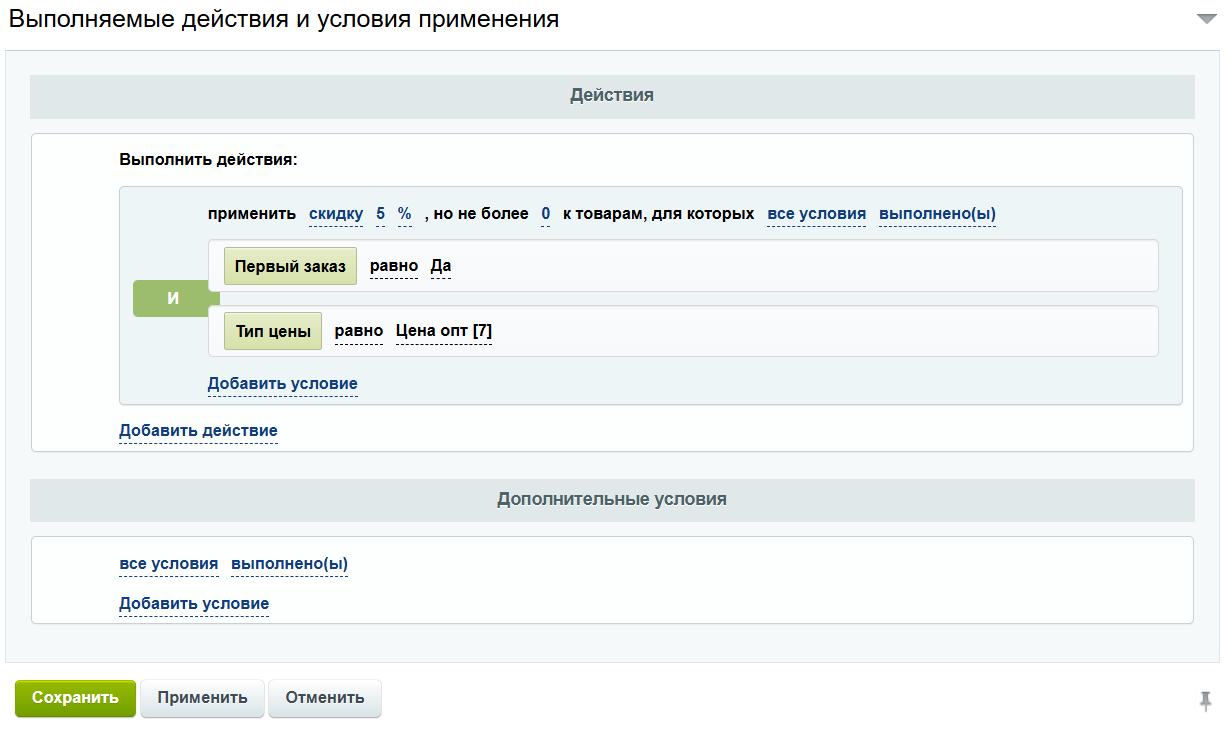Click the Применить button

pos(202,698)
